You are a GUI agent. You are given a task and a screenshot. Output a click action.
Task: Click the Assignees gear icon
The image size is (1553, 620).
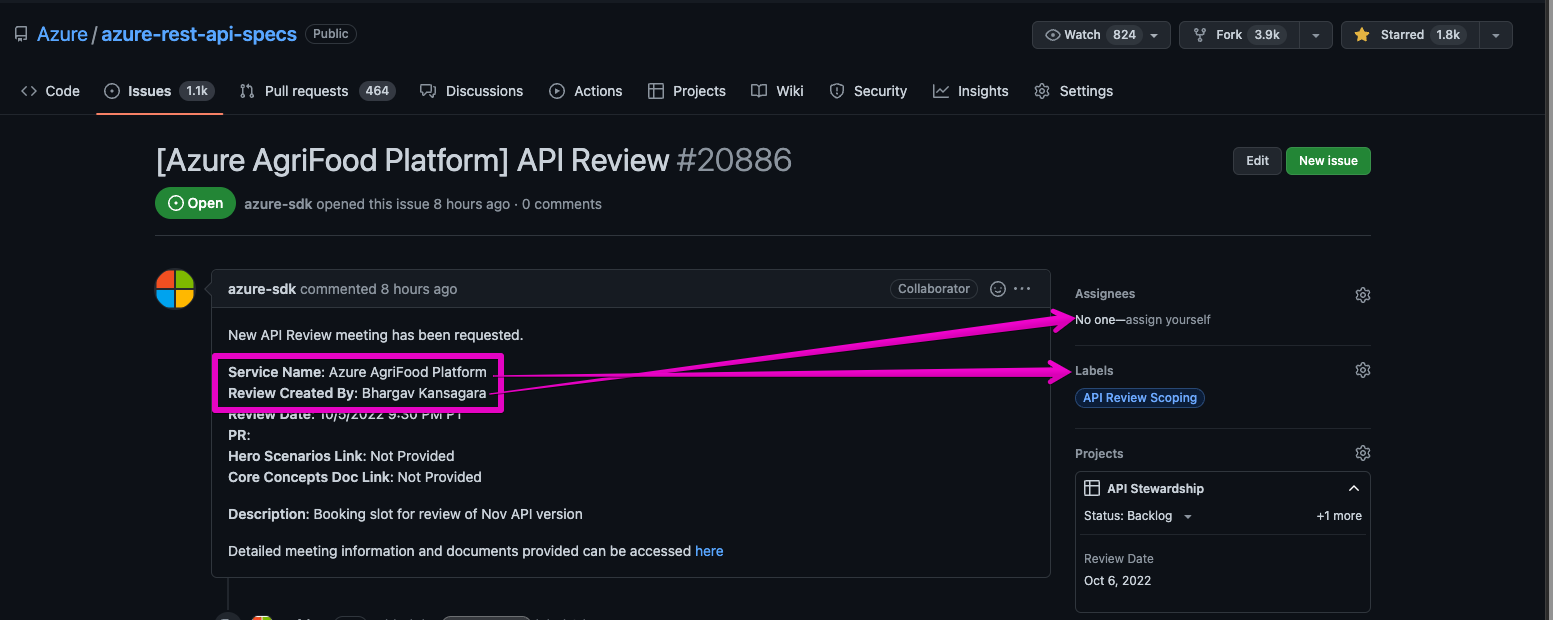(x=1362, y=295)
